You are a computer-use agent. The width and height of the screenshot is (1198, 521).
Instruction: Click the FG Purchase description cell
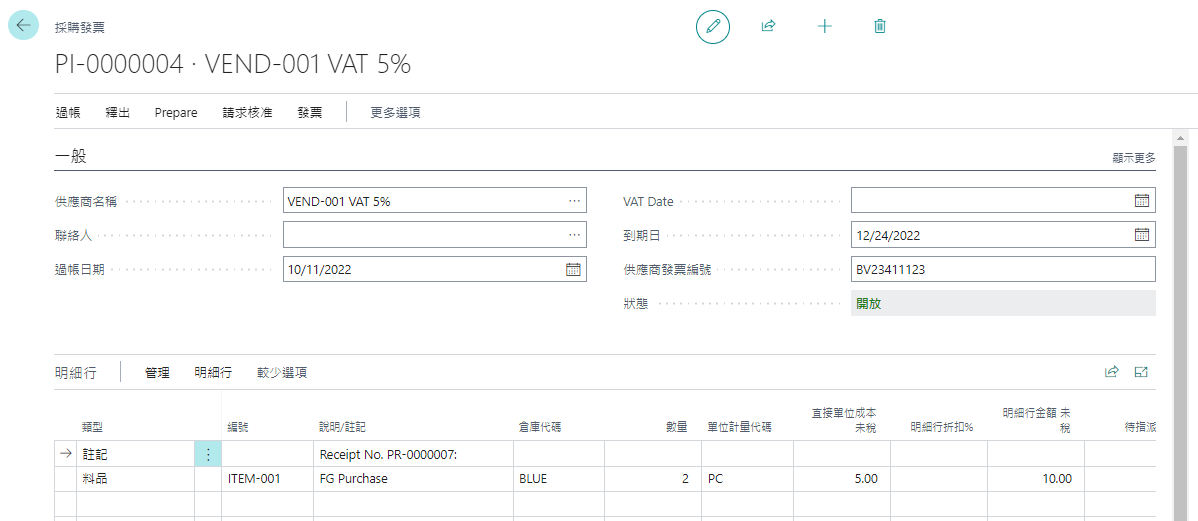413,479
